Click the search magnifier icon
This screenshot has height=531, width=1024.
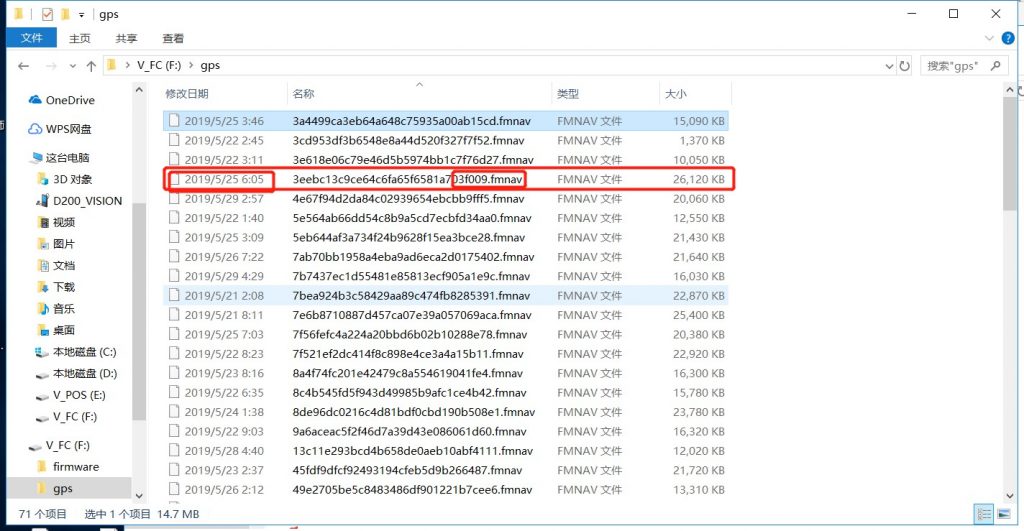tap(995, 66)
